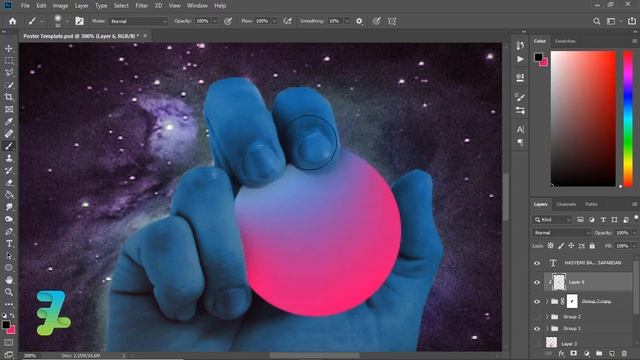Select the Eraser tool
The image size is (640, 360).
coord(9,182)
